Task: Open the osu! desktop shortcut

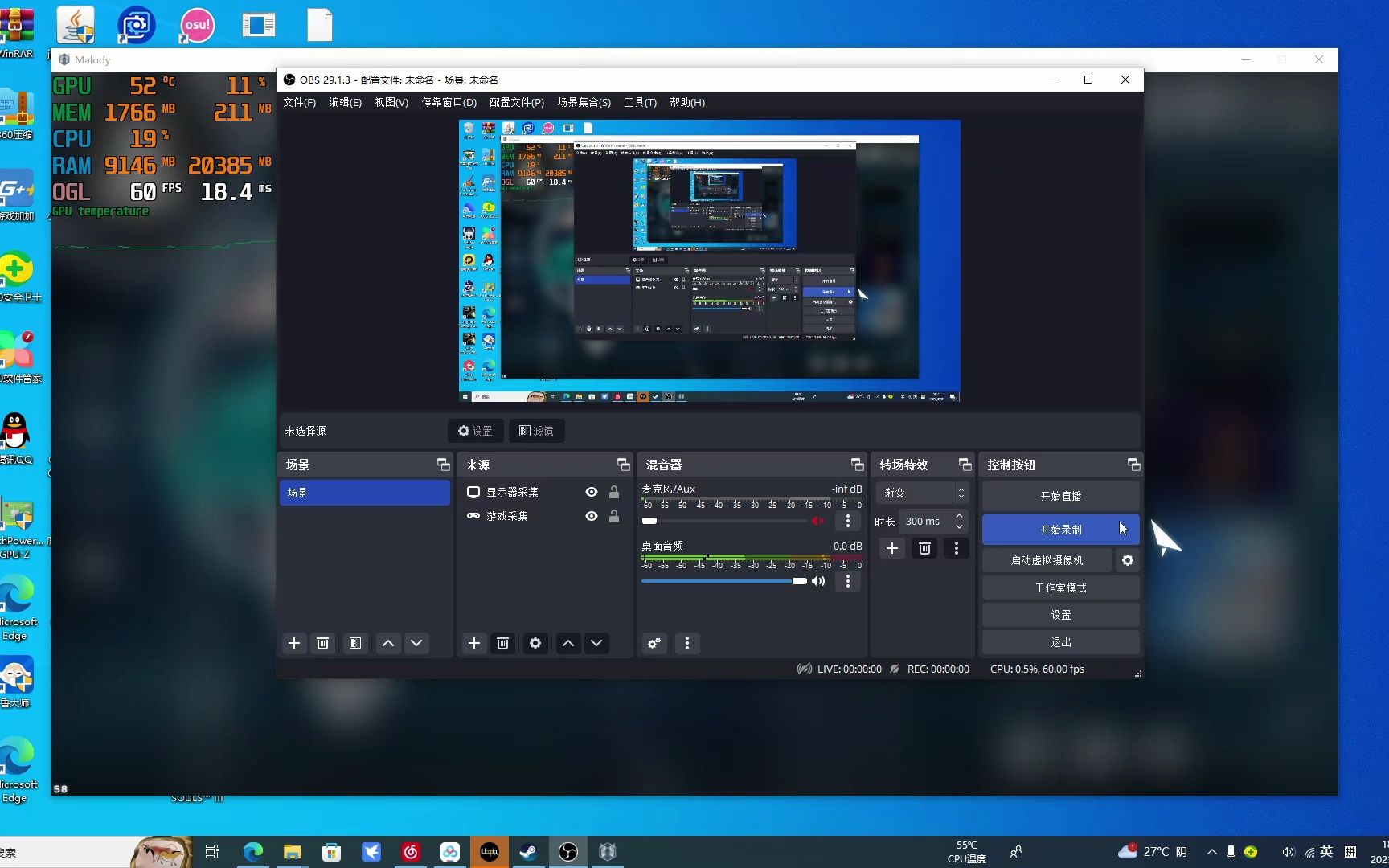Action: tap(197, 26)
